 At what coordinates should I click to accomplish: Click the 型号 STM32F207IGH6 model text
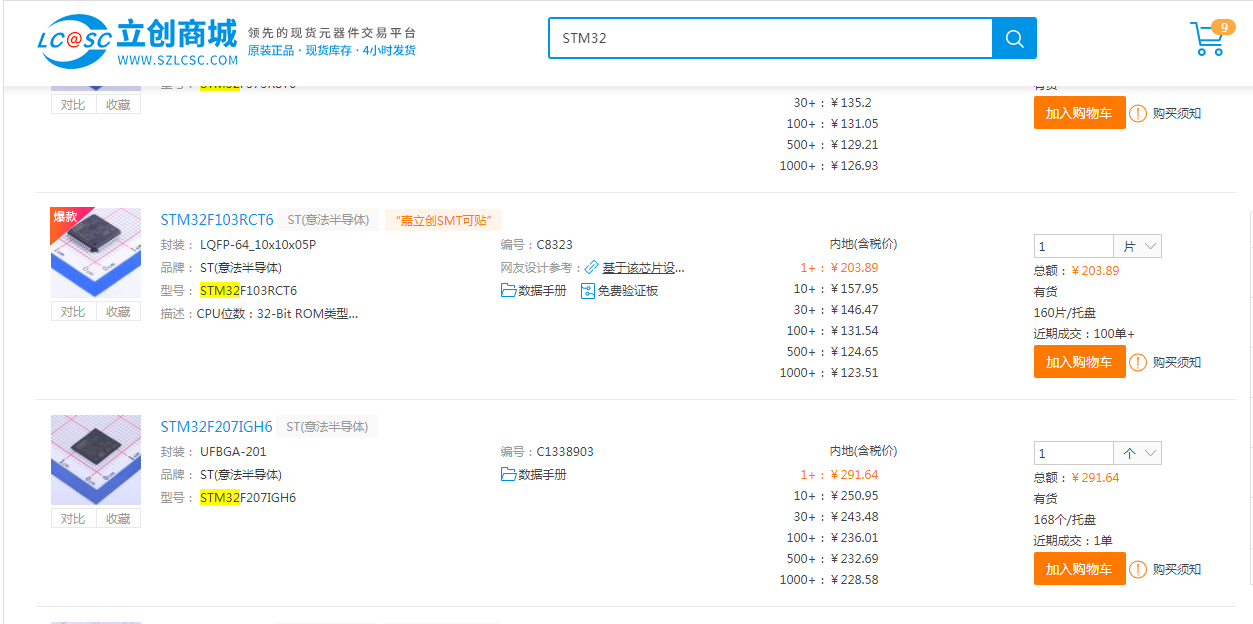(248, 498)
